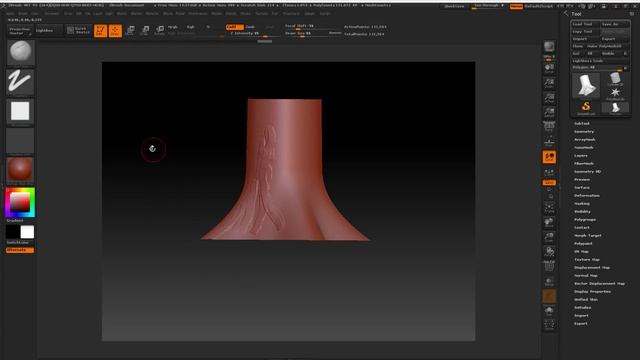Toggle the Floor grid
The height and width of the screenshot is (360, 640).
549,142
